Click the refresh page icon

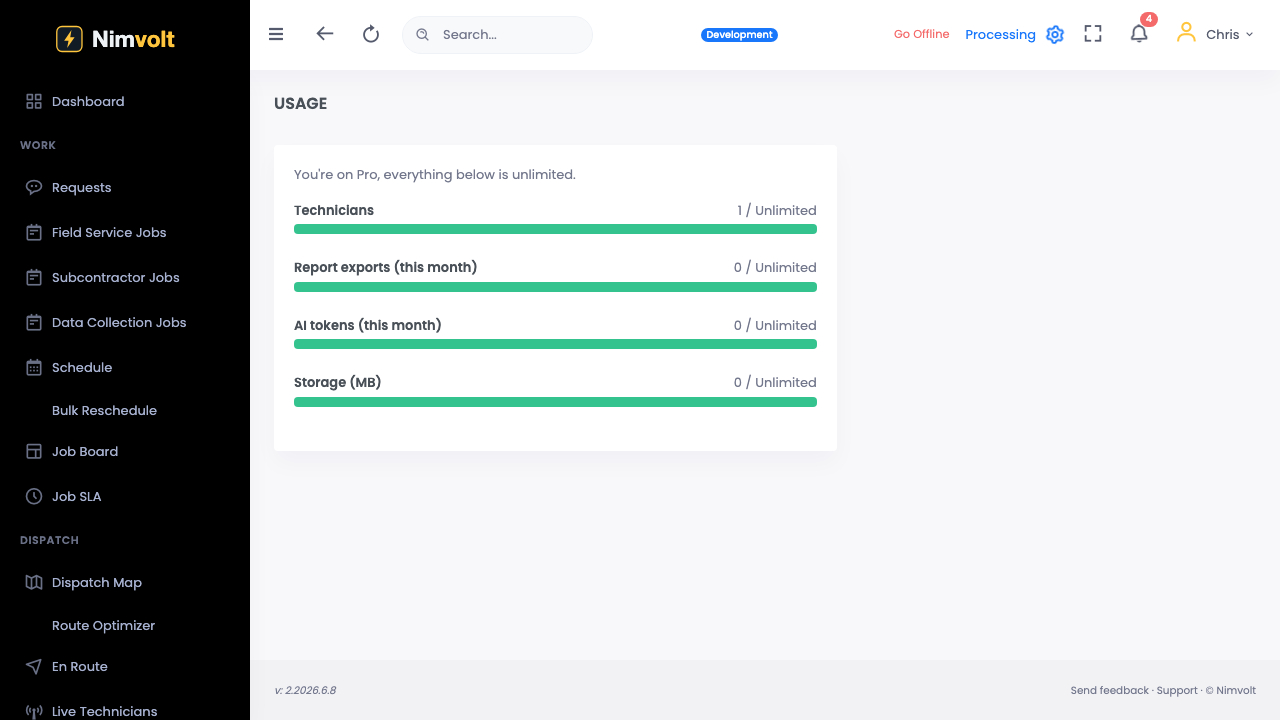click(371, 34)
